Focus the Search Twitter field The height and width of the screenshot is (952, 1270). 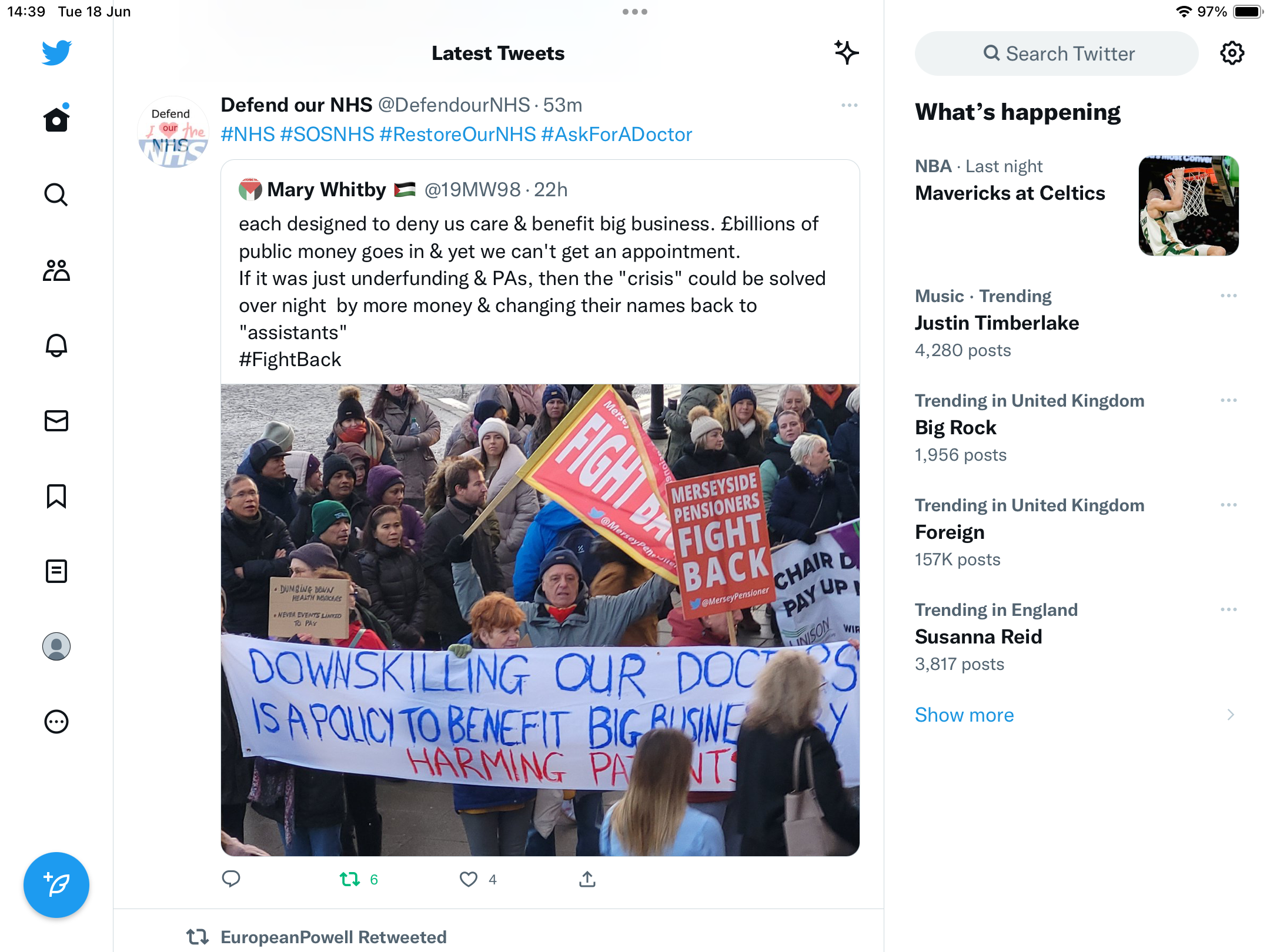pyautogui.click(x=1057, y=53)
